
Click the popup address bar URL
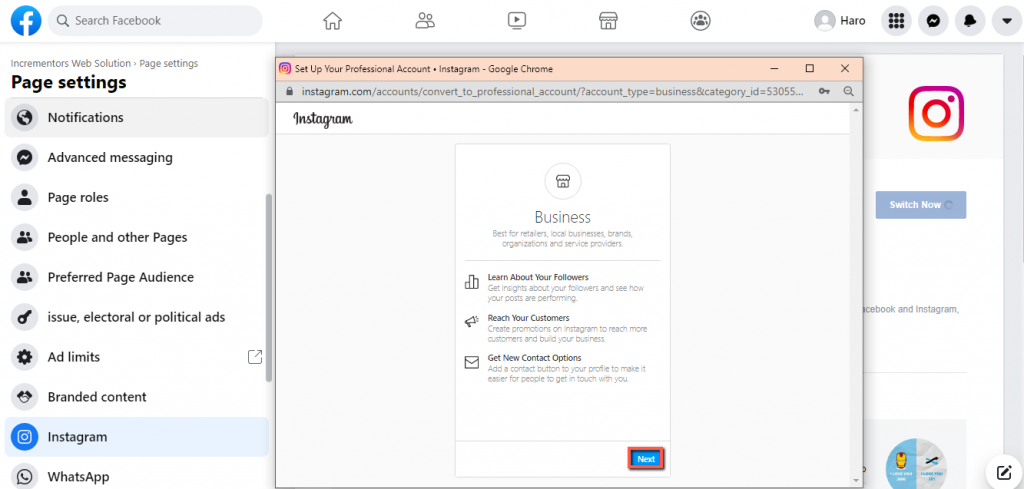pos(552,91)
